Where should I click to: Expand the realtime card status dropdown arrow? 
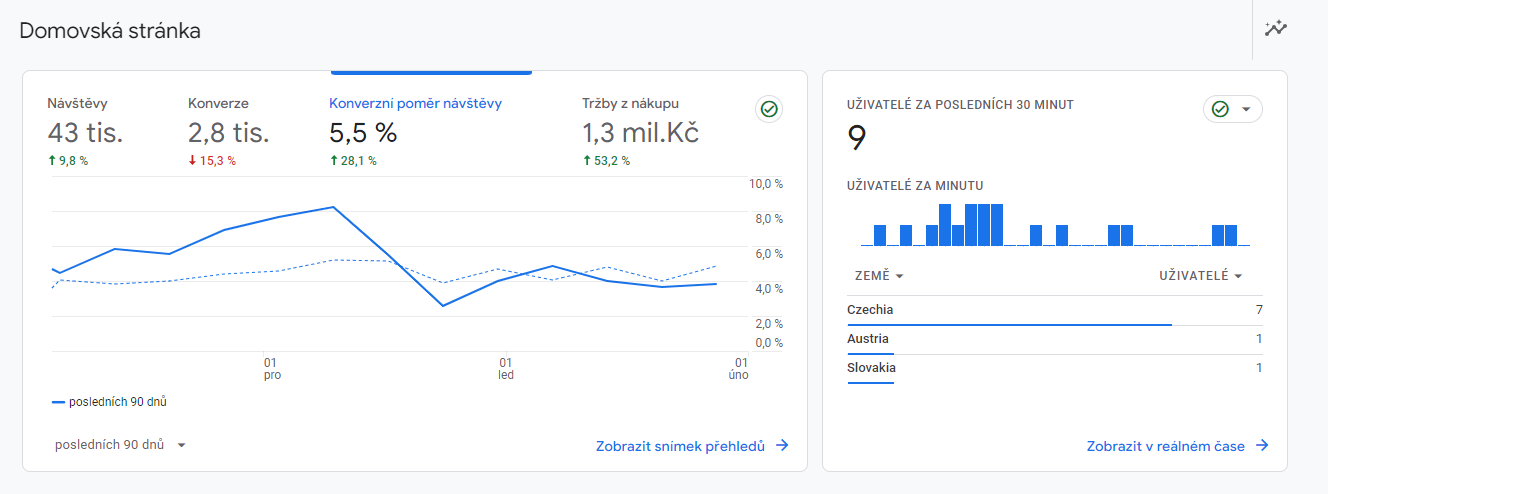coord(1246,109)
